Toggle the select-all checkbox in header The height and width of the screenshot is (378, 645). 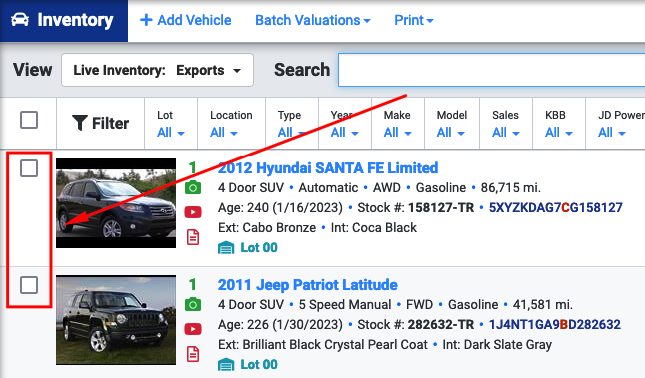click(x=29, y=120)
